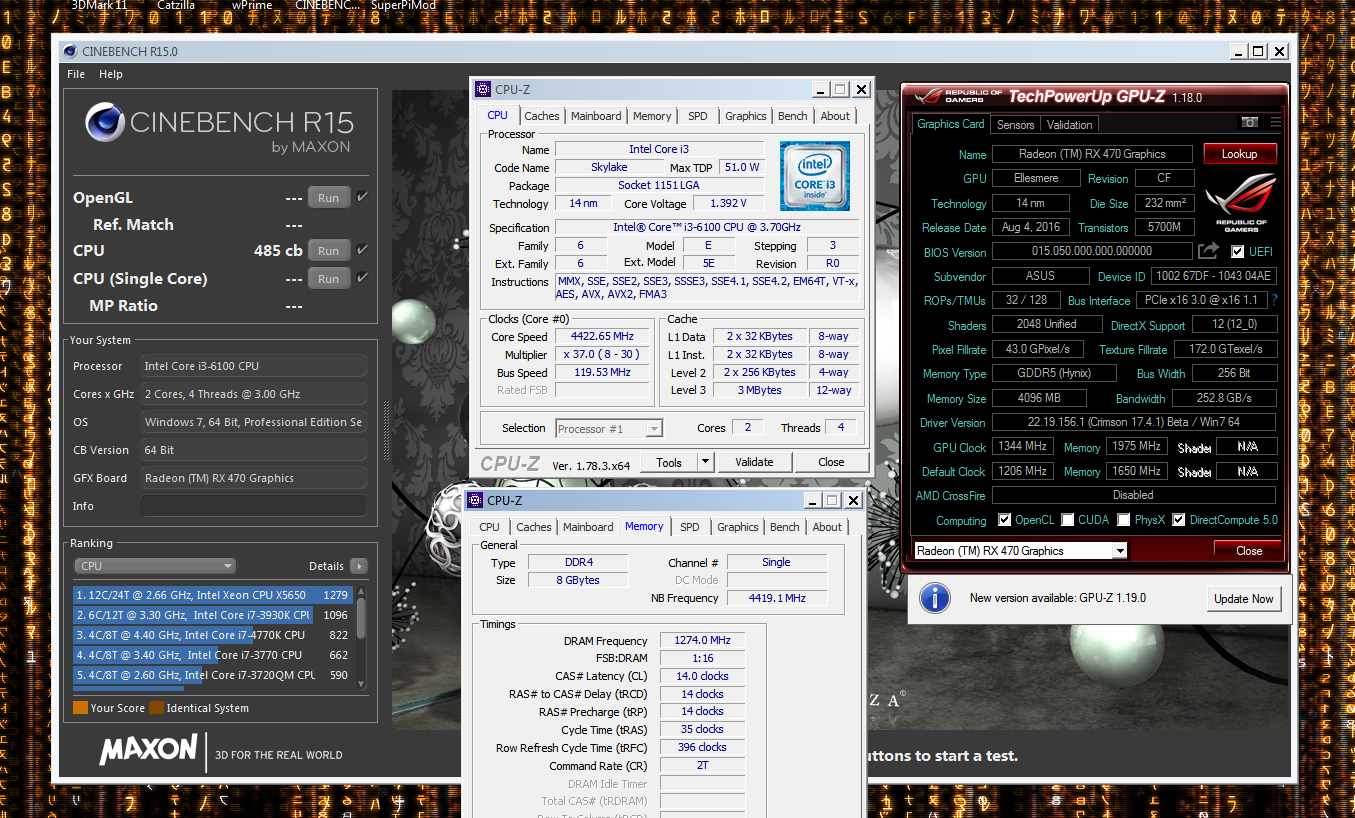Open the GPU-Z hamburger menu icon
This screenshot has width=1355, height=818.
1275,122
